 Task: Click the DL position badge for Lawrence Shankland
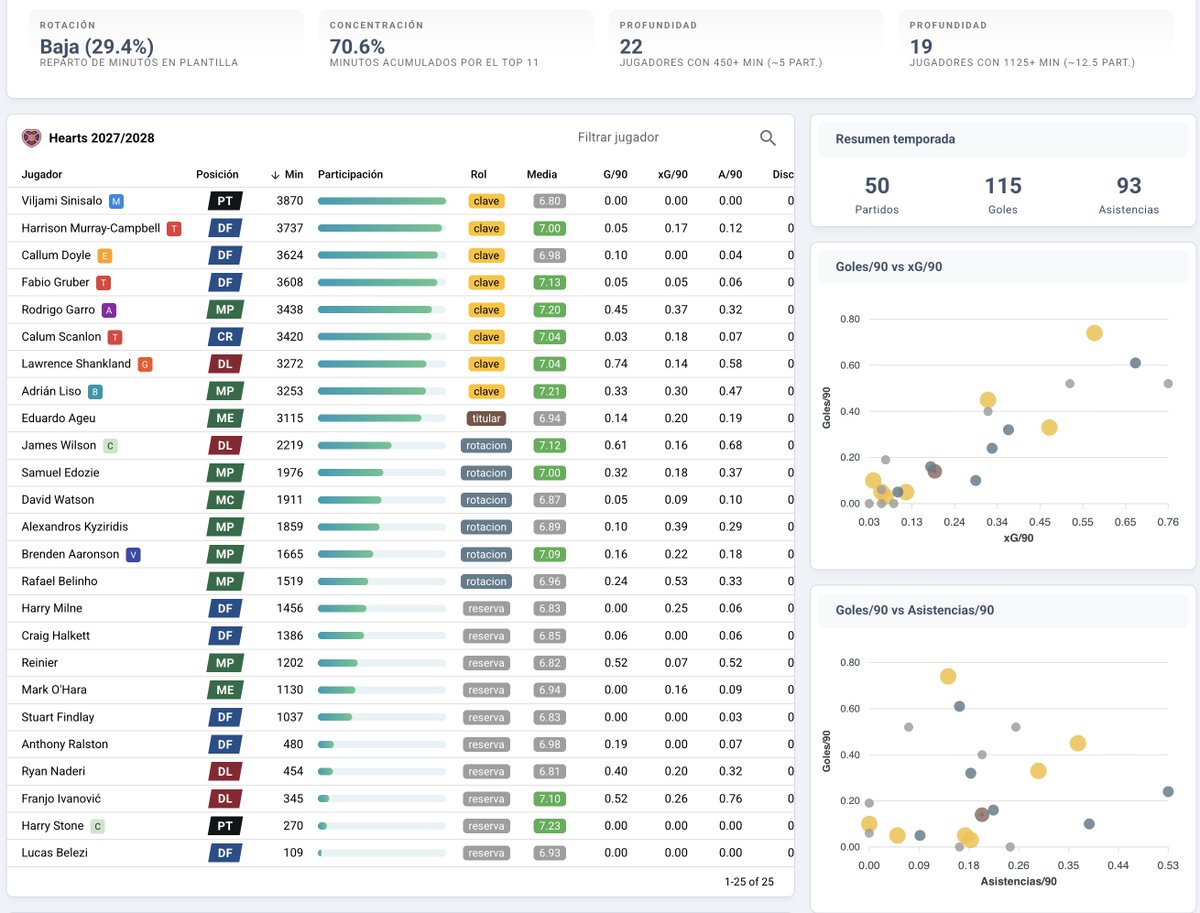(x=225, y=364)
